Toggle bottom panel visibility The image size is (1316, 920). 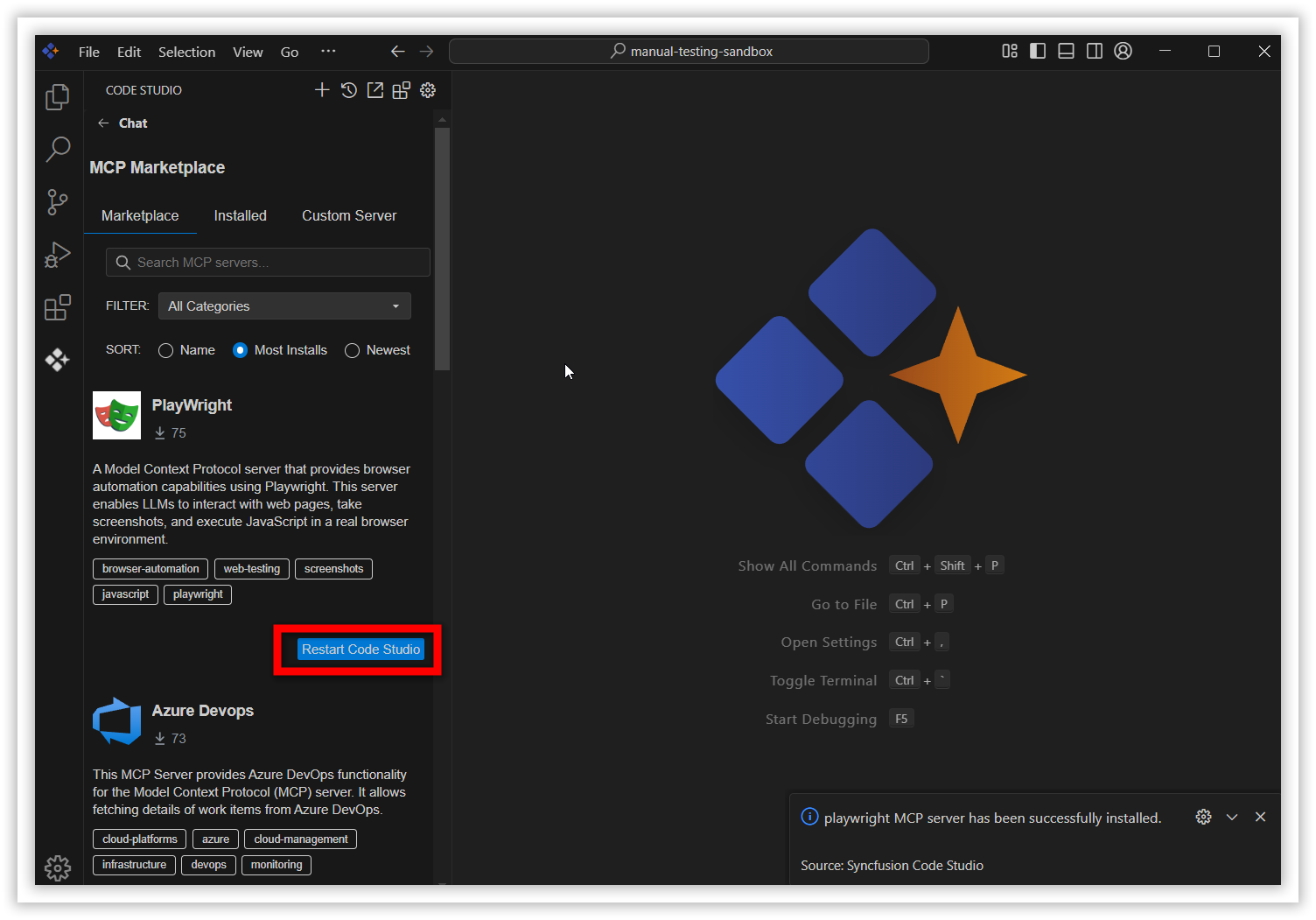pyautogui.click(x=1066, y=52)
